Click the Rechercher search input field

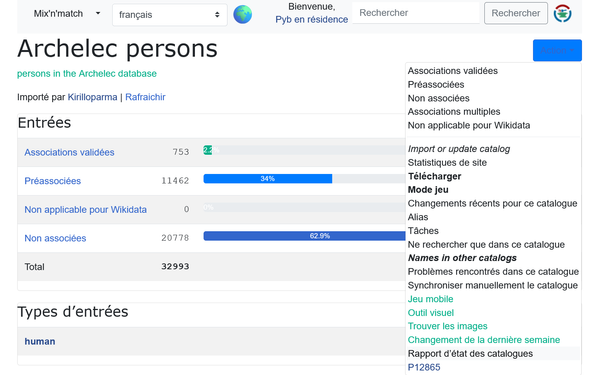416,13
